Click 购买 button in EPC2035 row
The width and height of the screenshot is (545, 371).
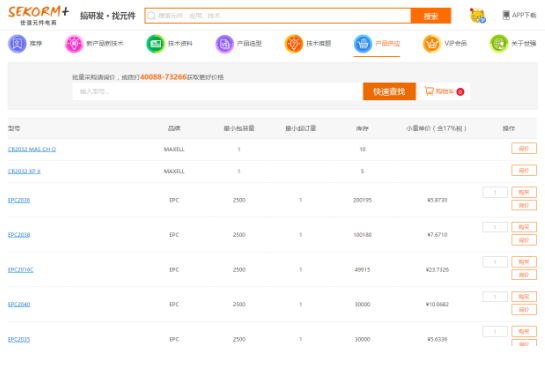[524, 331]
